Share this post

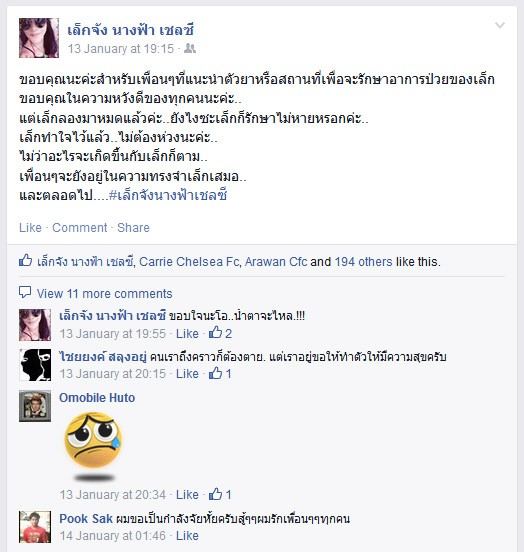(x=133, y=228)
